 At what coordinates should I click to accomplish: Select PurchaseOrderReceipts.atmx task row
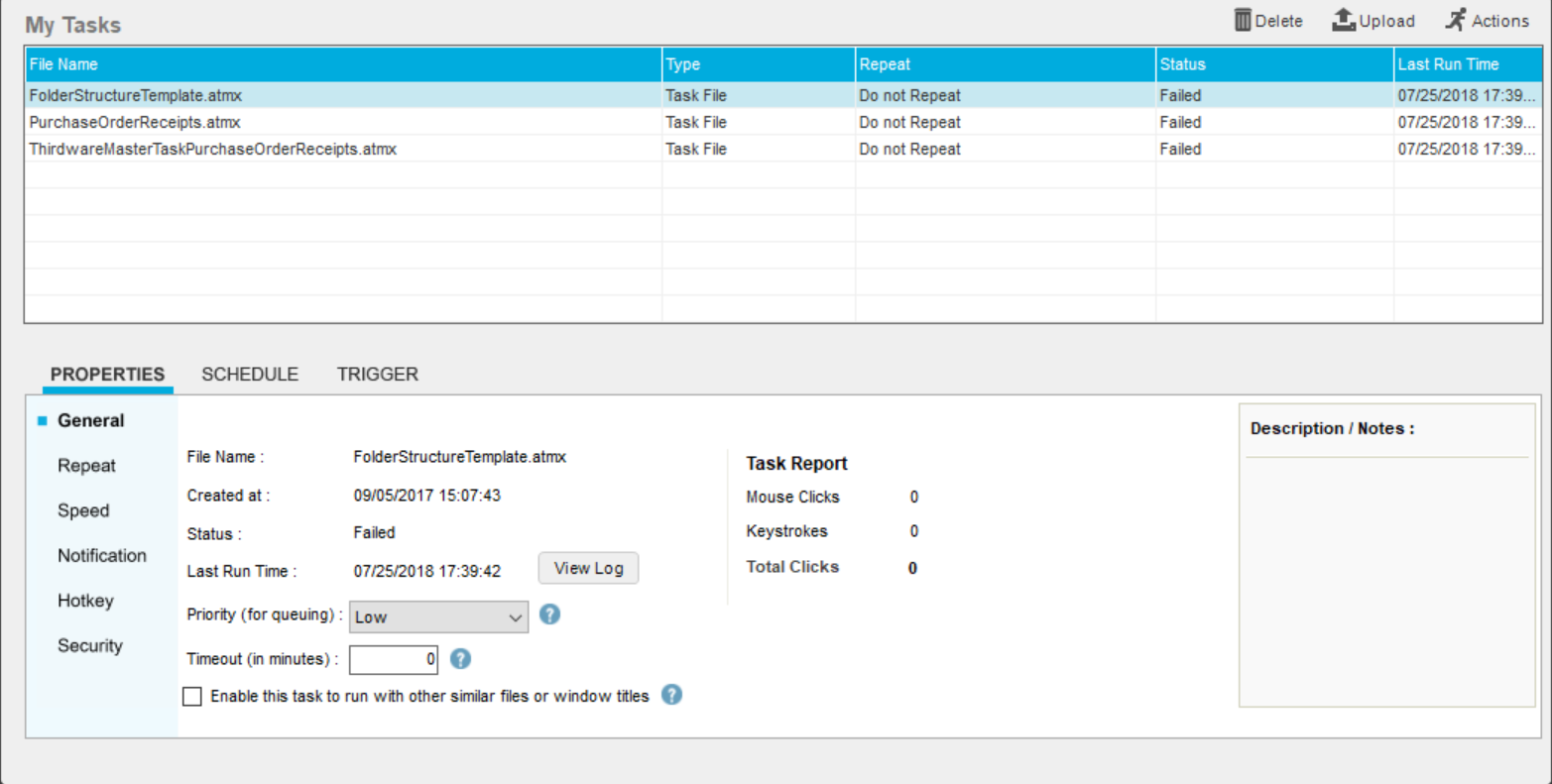click(135, 123)
